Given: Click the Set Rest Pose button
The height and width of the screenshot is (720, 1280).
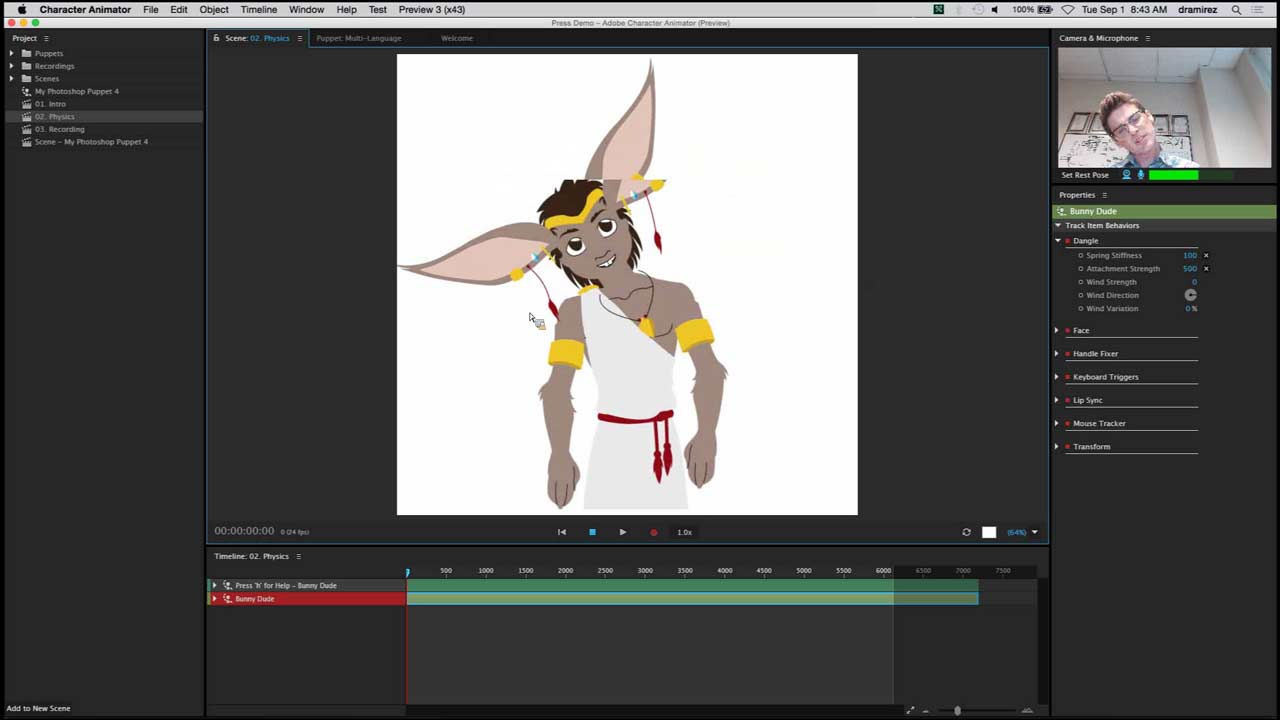Looking at the screenshot, I should [1084, 175].
